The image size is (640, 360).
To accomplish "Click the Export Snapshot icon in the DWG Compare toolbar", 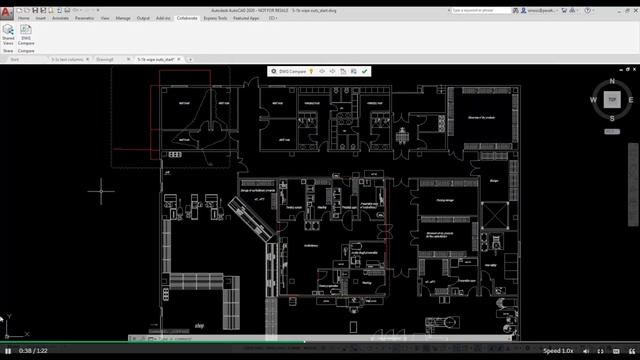I will click(353, 71).
